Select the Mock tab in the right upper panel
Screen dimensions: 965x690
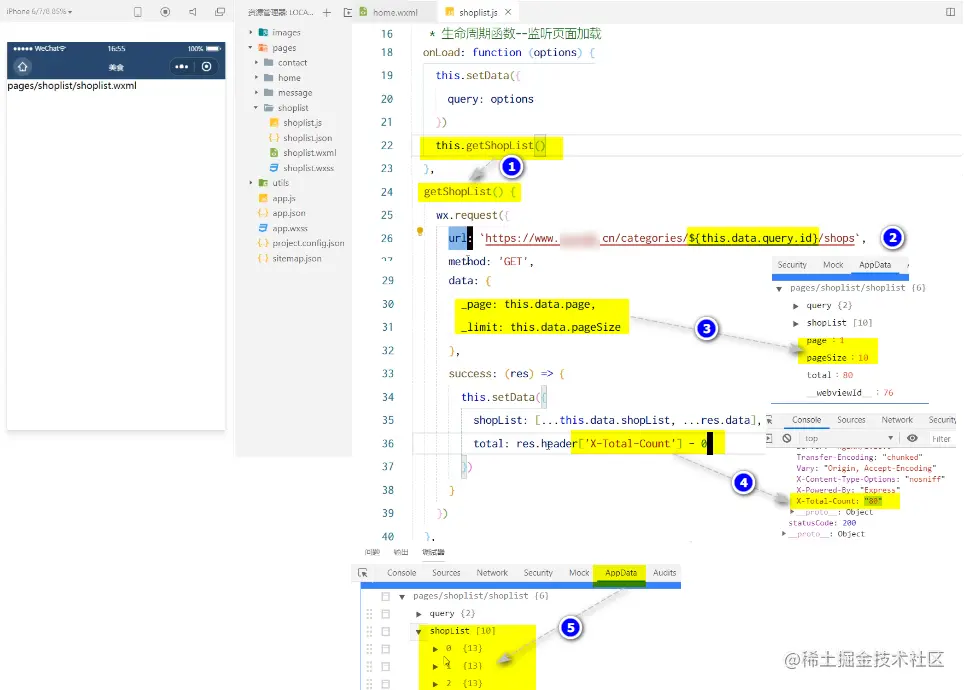[833, 265]
